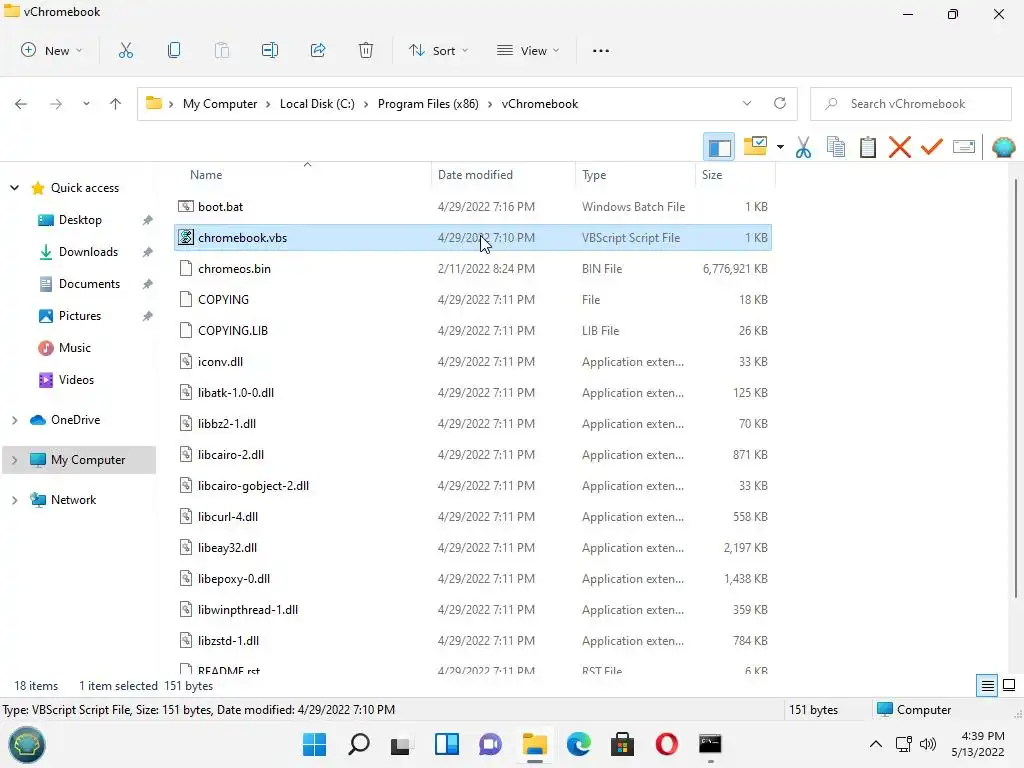Go up one folder level arrow

click(116, 104)
